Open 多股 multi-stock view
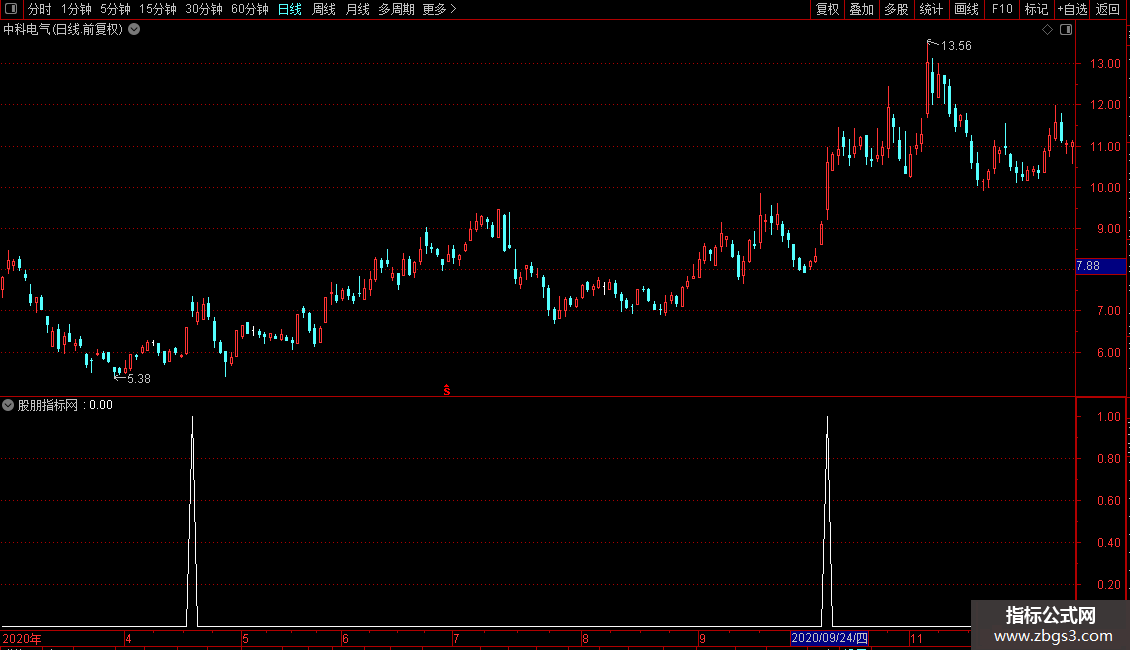Screen dimensions: 1130x650 (896, 9)
